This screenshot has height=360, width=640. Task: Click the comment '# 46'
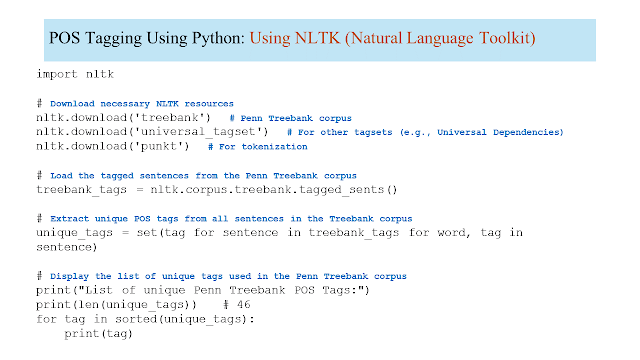tap(237, 304)
